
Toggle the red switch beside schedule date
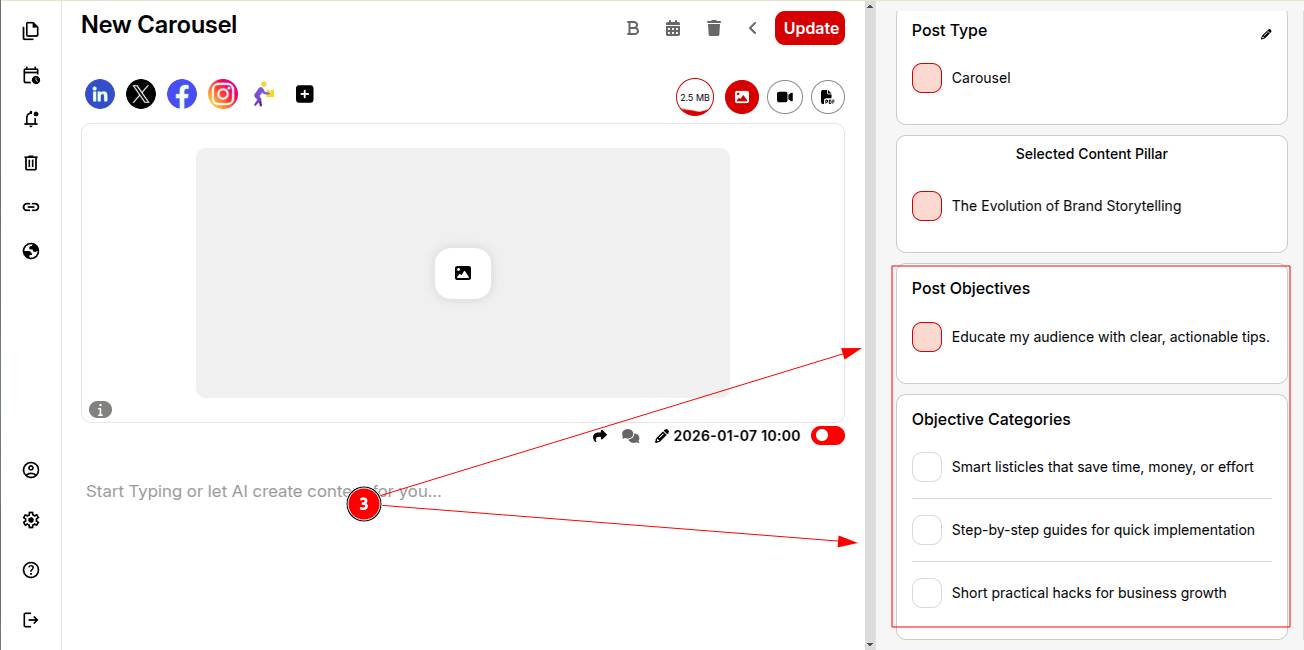tap(828, 436)
